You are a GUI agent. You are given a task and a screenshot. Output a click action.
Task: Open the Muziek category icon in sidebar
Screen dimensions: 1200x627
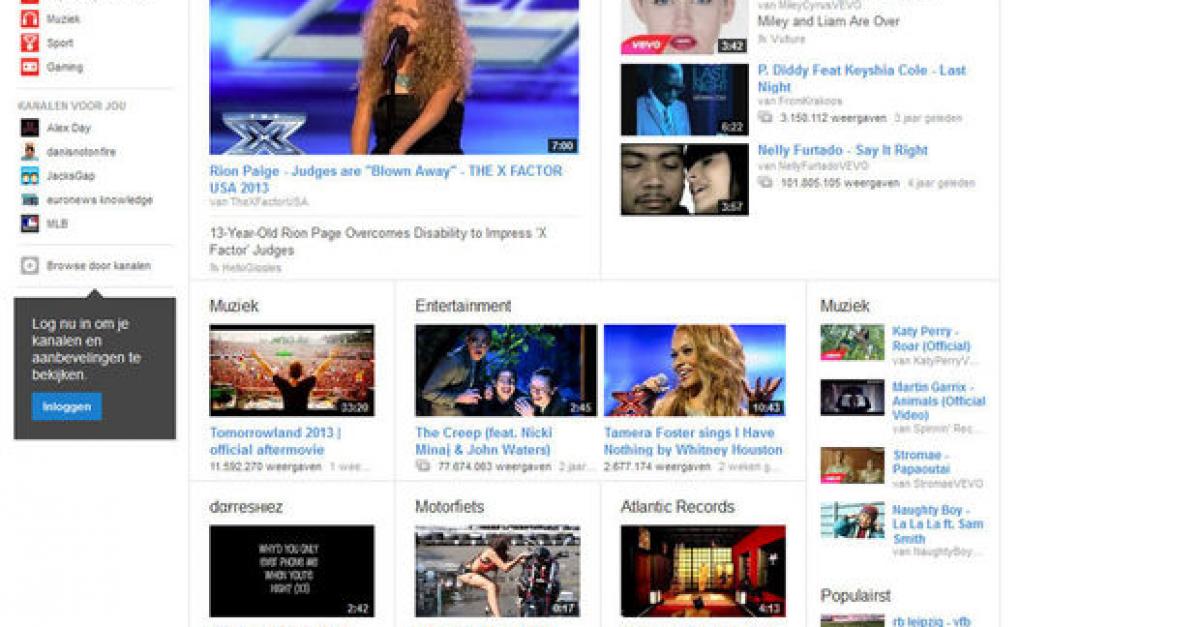(x=30, y=18)
